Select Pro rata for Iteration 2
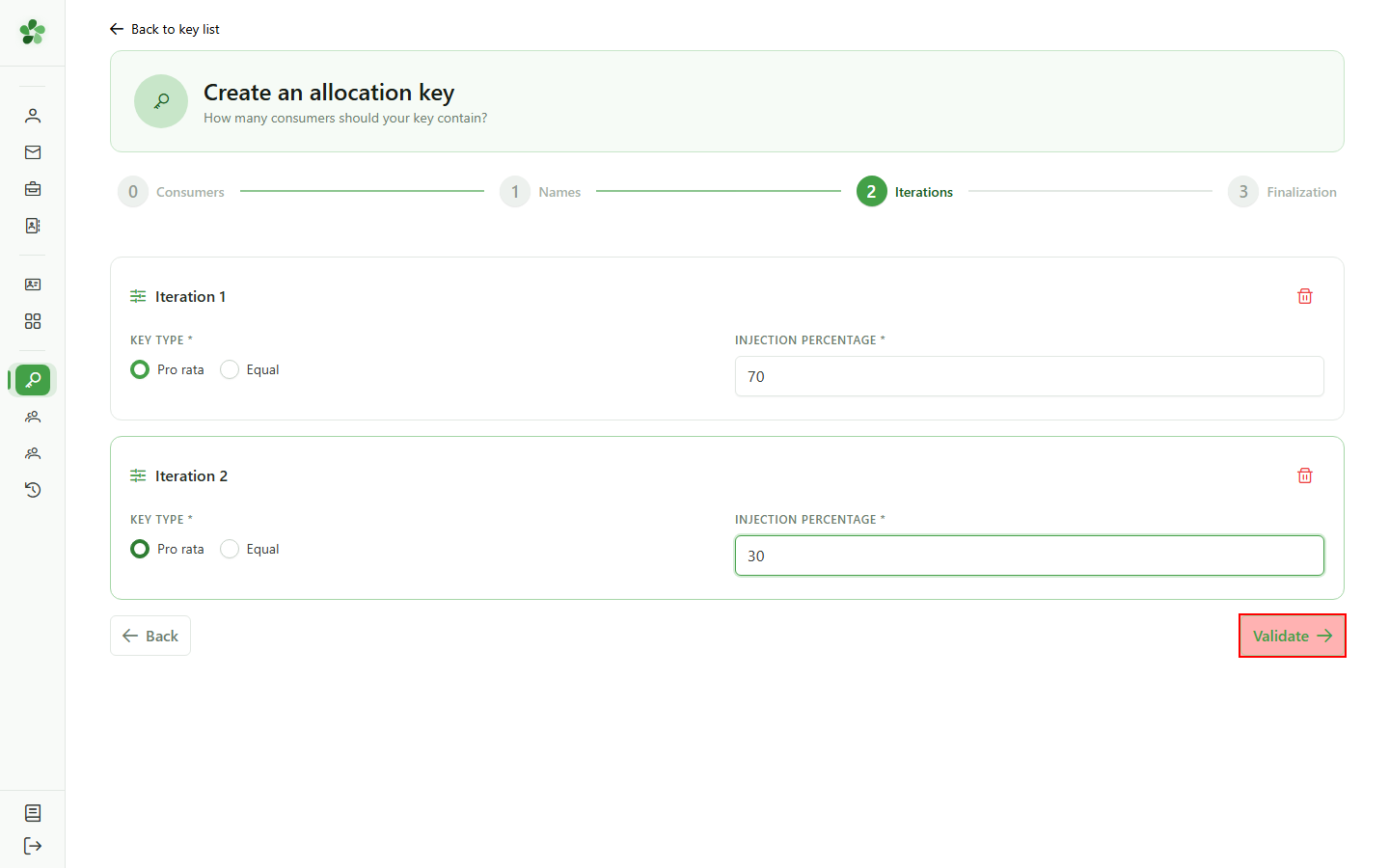The image size is (1389, 868). (x=168, y=549)
